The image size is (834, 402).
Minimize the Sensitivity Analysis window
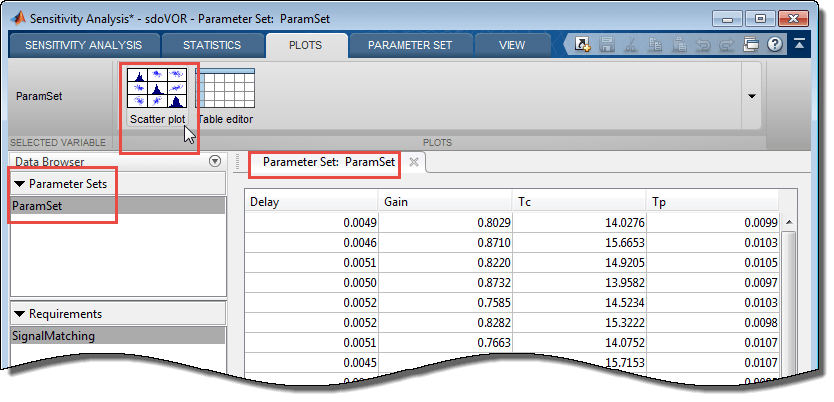[x=727, y=19]
